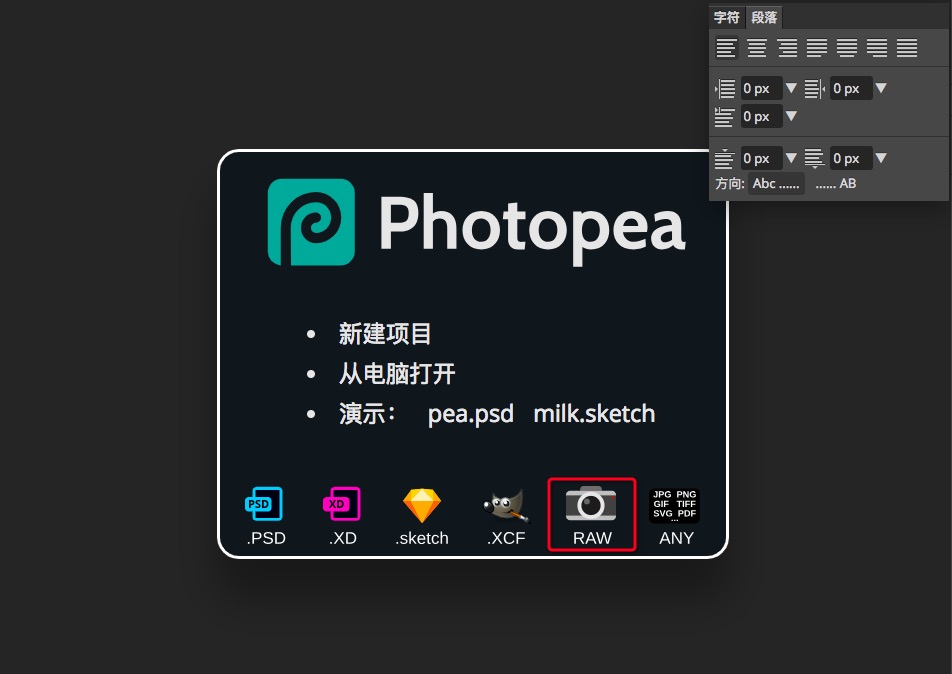
Task: Switch to the 段落 tab
Action: [x=764, y=18]
